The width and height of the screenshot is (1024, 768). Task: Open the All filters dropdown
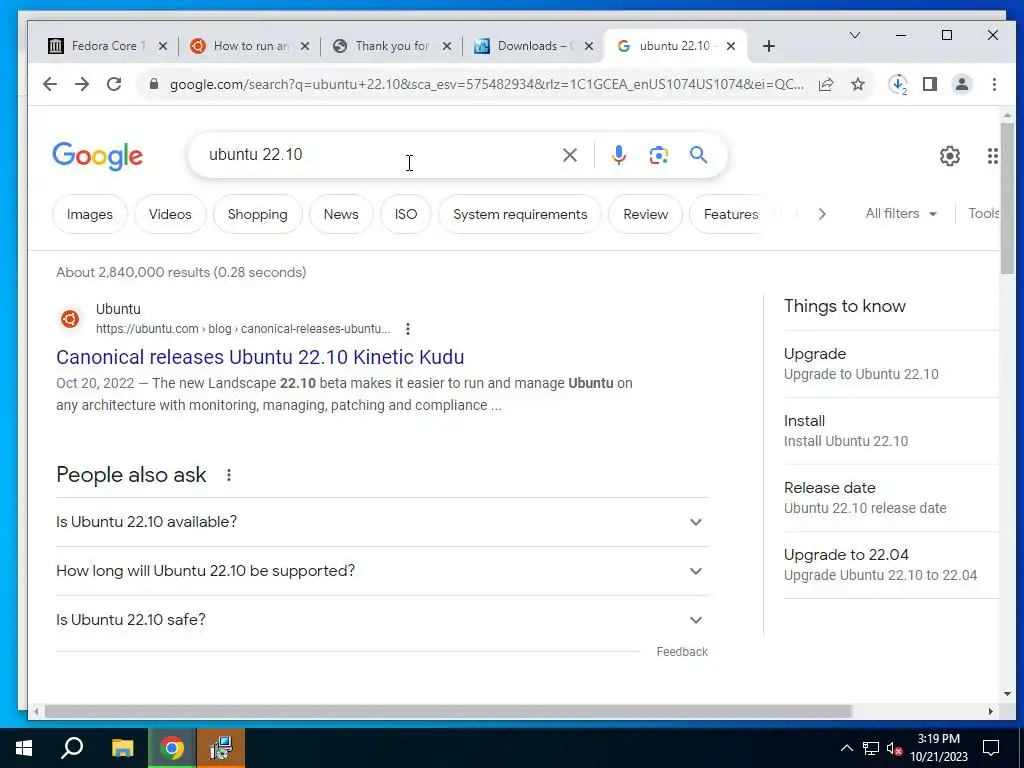click(x=901, y=214)
